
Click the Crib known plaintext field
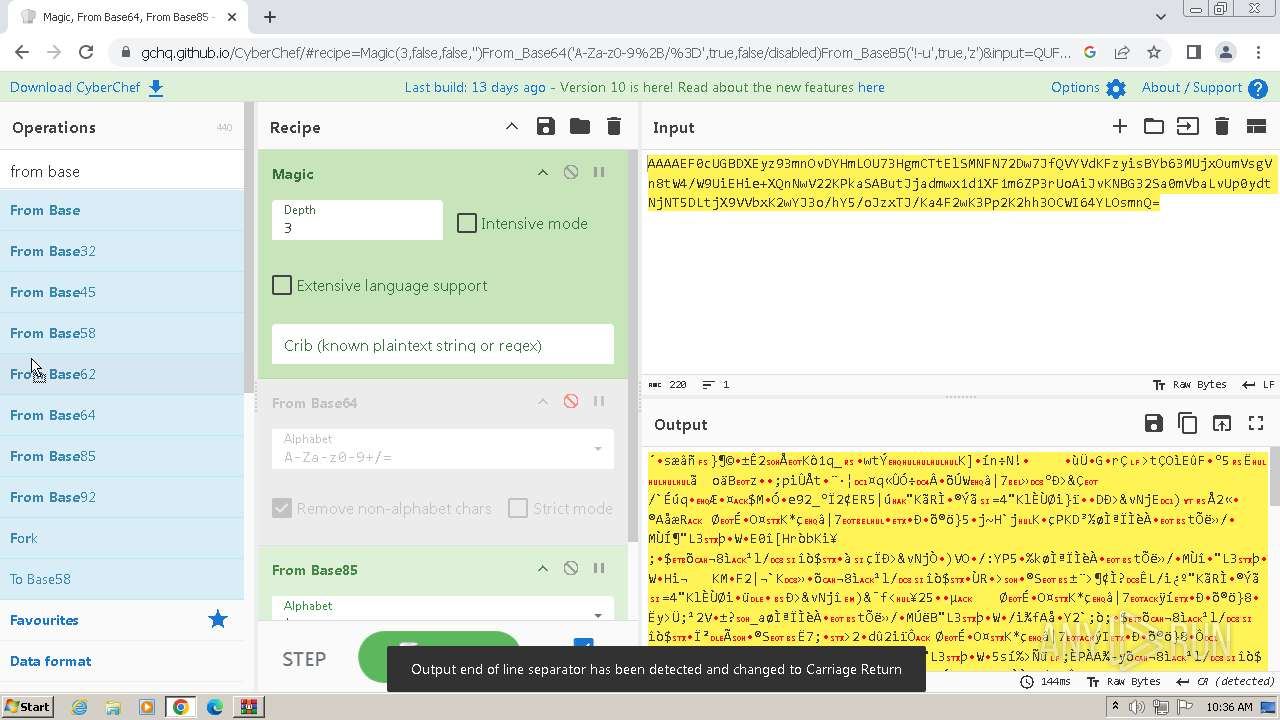coord(443,345)
